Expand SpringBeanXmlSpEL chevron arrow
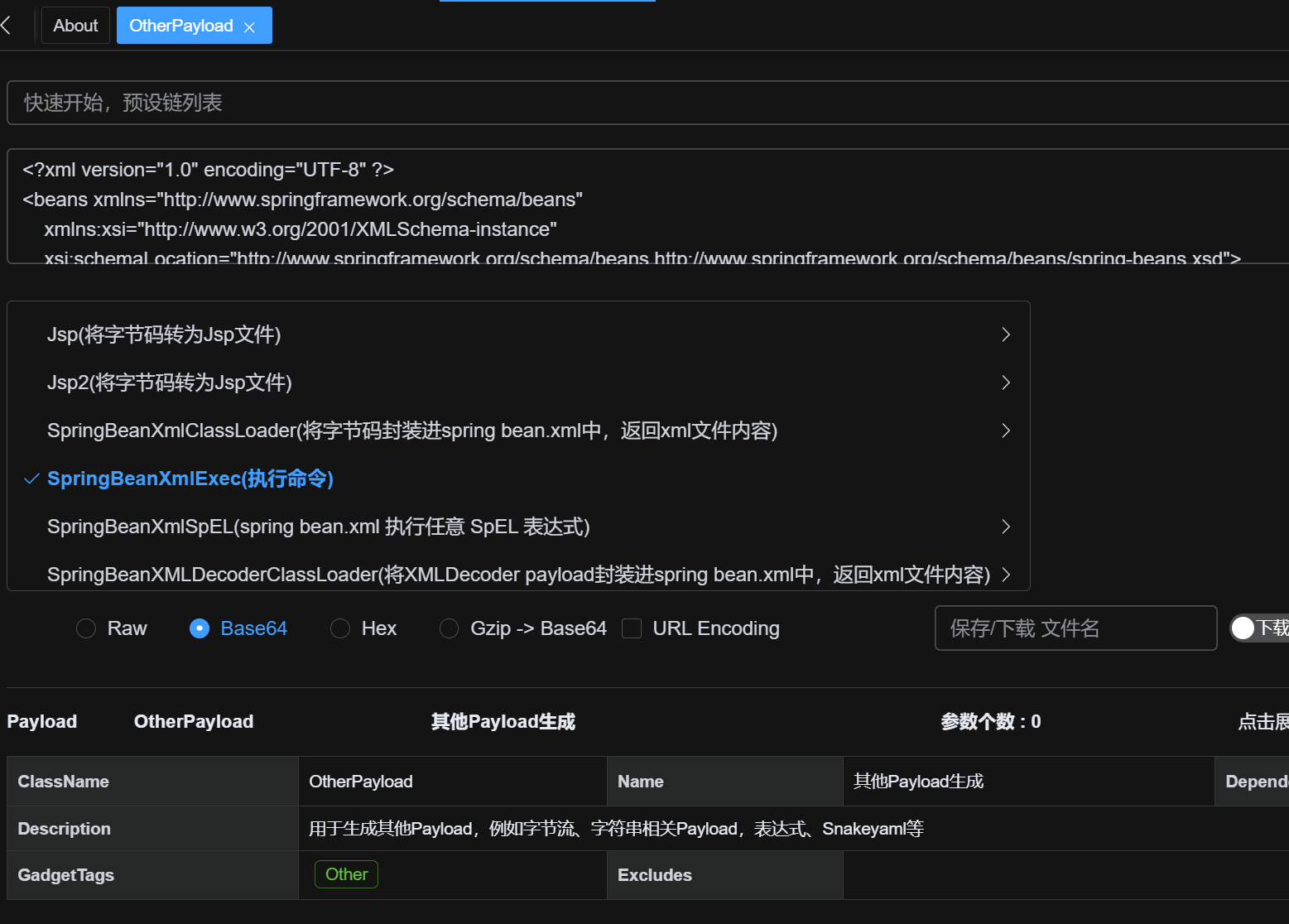The image size is (1289, 924). click(x=1005, y=527)
